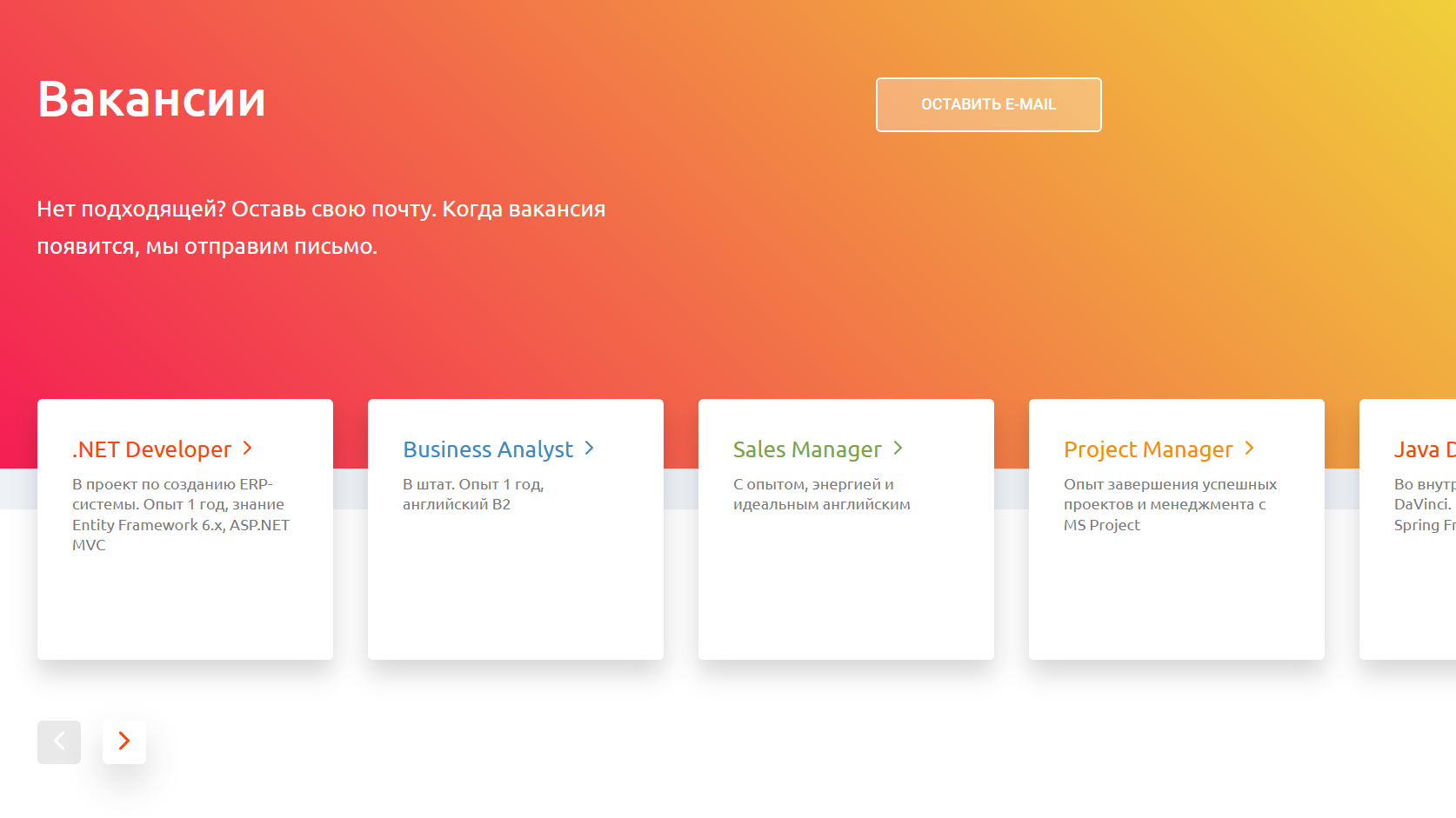Image resolution: width=1456 pixels, height=818 pixels.
Task: Click the 'MS Project' description under Project Manager
Action: (x=1101, y=525)
